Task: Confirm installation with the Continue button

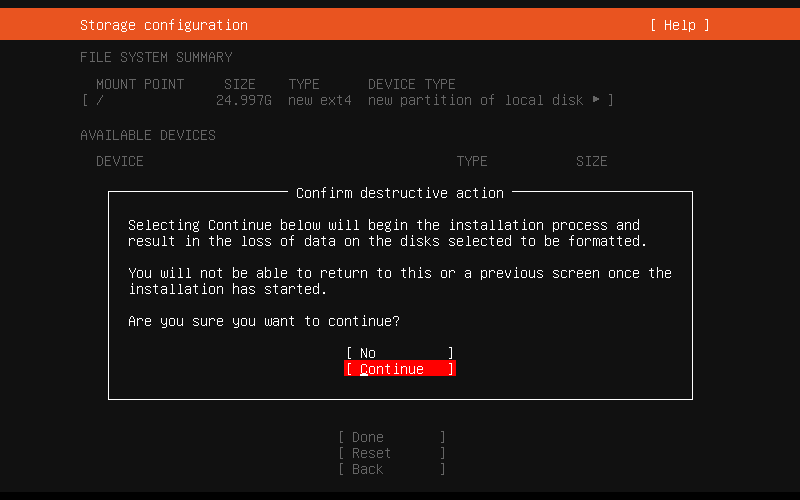Action: pyautogui.click(x=399, y=369)
